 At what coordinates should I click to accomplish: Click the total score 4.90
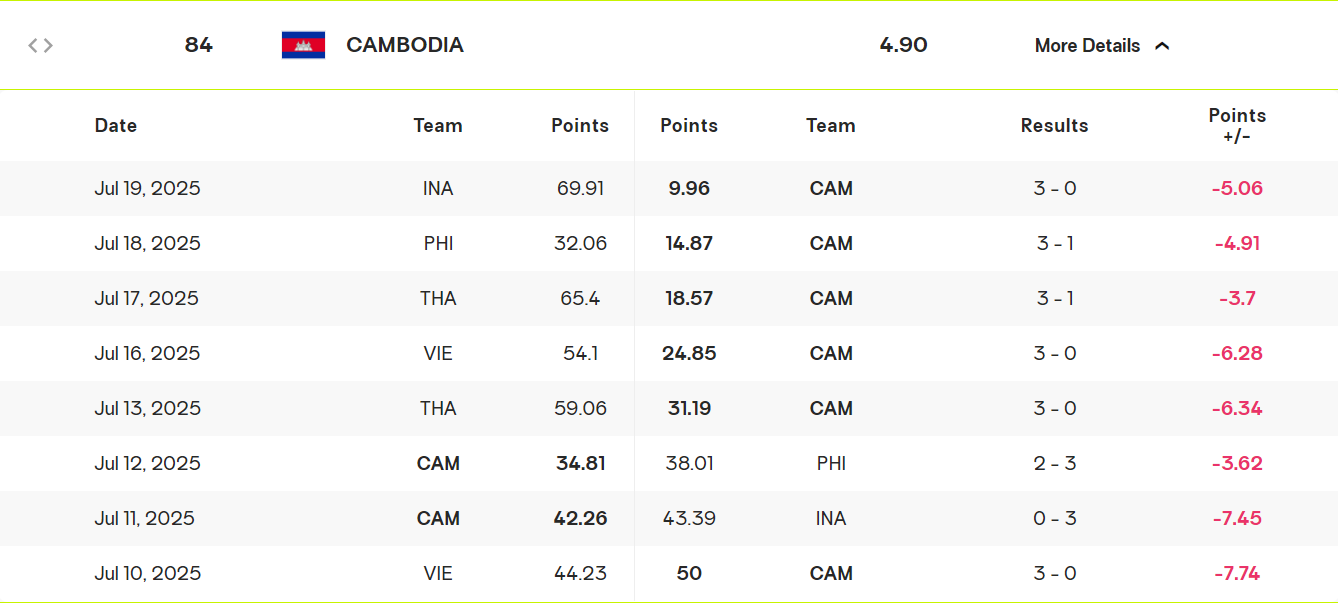pos(903,45)
